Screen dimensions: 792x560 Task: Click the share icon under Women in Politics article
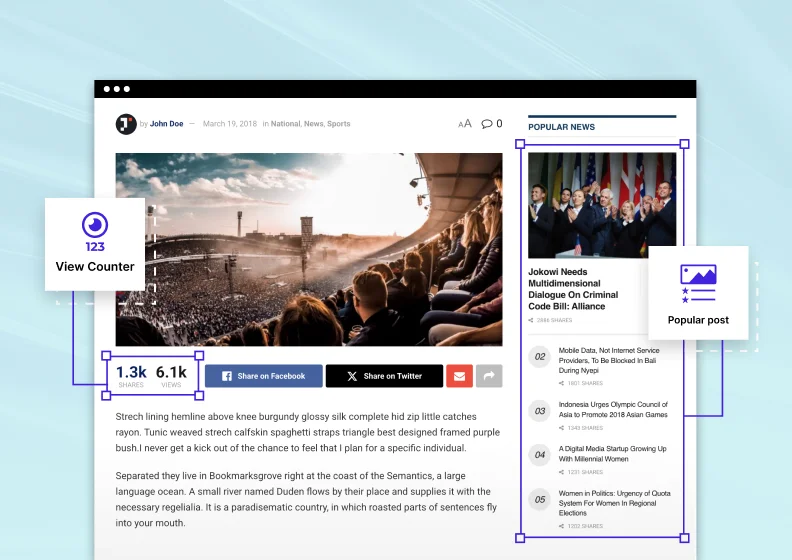point(561,526)
